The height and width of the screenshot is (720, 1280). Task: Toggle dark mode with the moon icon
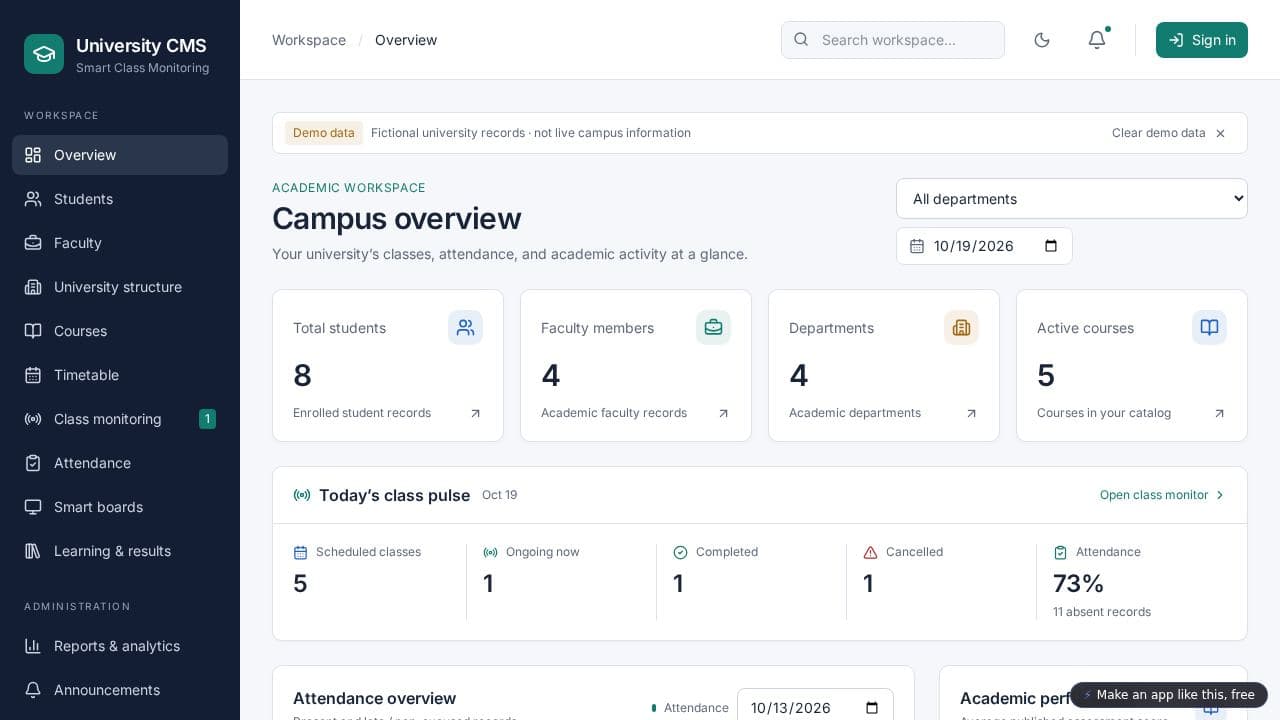pos(1042,40)
